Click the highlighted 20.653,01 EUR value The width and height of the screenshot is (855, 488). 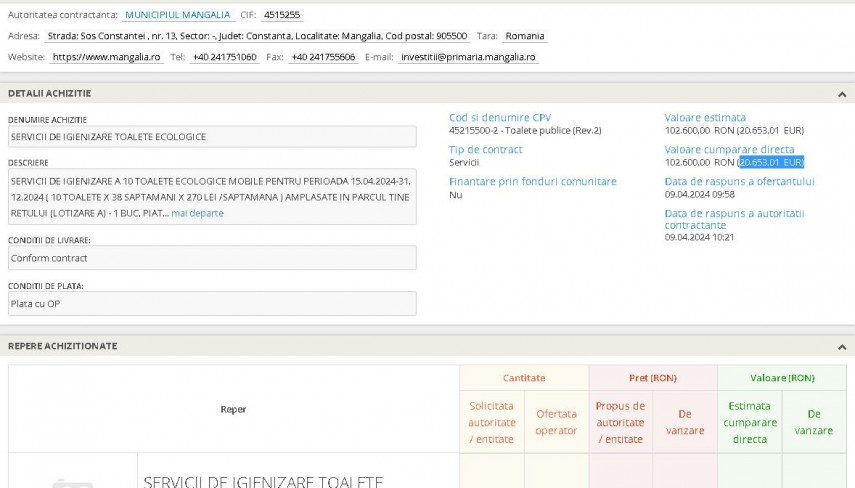pyautogui.click(x=770, y=162)
